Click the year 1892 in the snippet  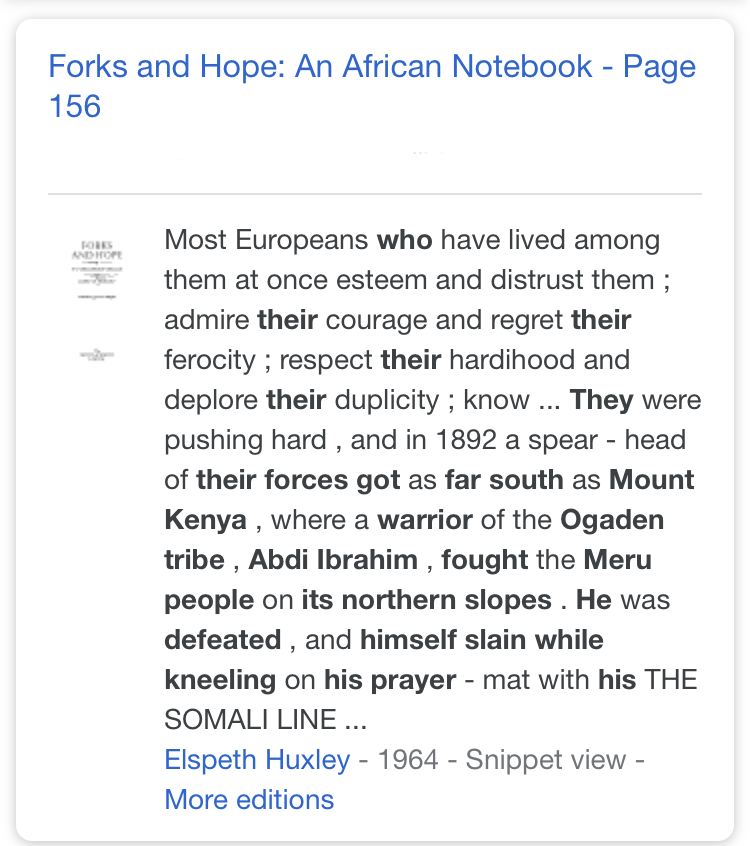(x=466, y=440)
